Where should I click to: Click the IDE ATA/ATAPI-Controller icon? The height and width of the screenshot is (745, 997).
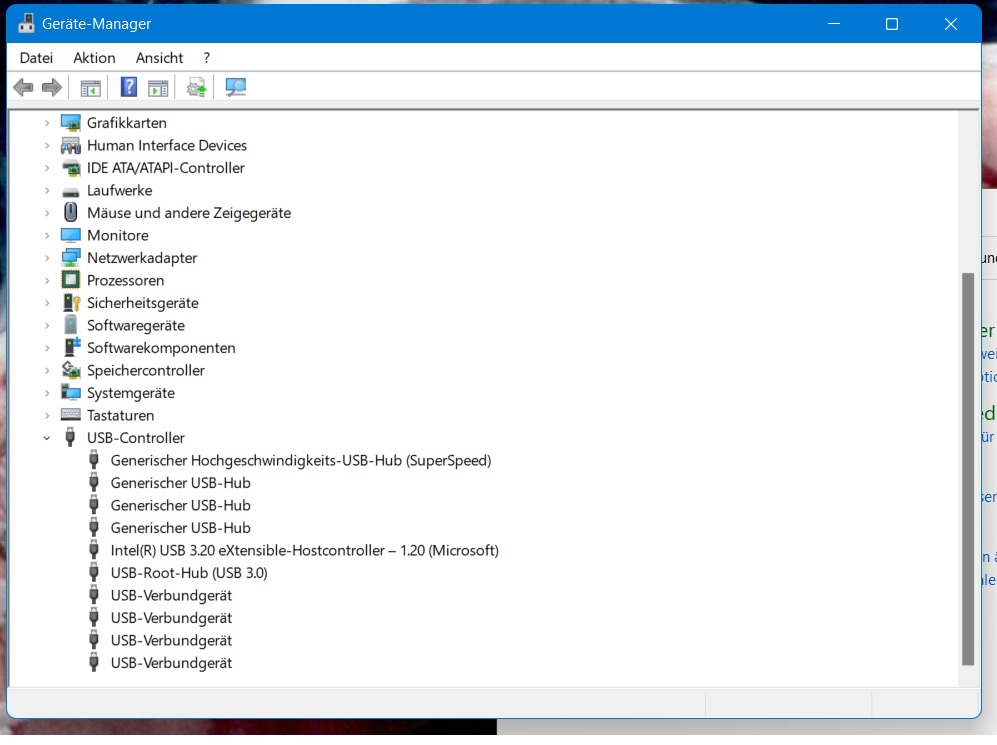71,168
